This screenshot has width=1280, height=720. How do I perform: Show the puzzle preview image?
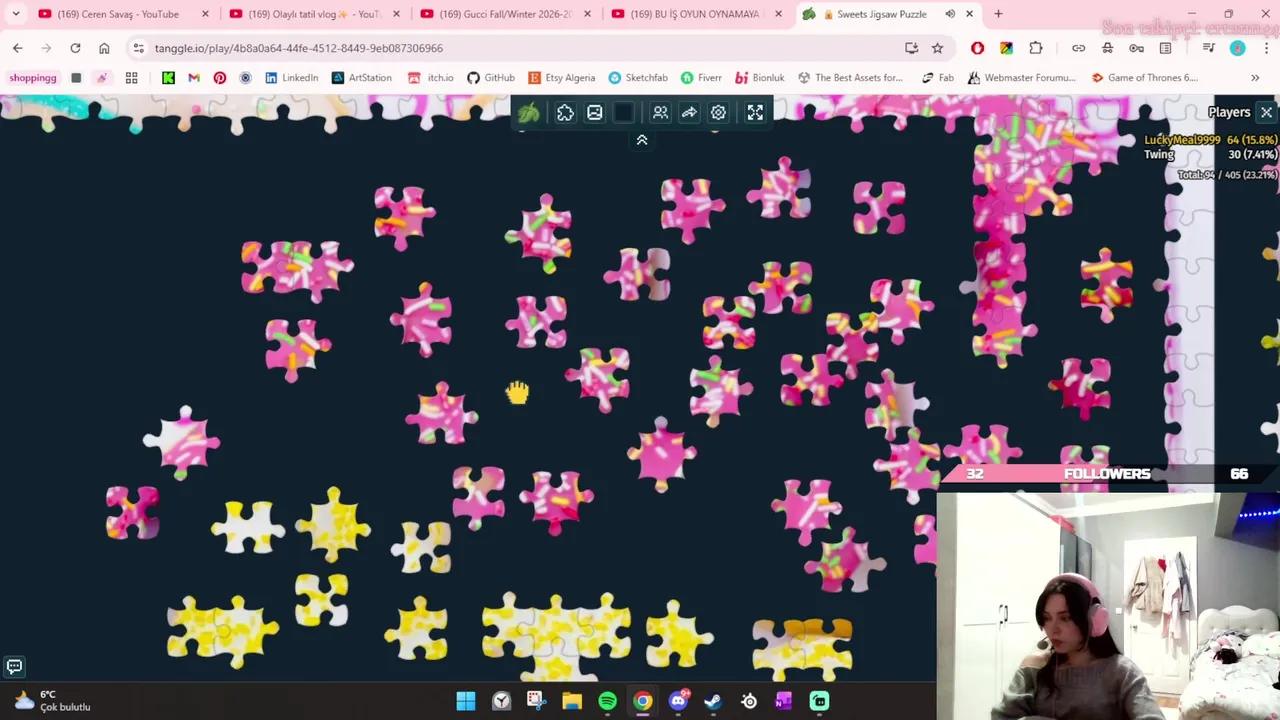(x=594, y=113)
